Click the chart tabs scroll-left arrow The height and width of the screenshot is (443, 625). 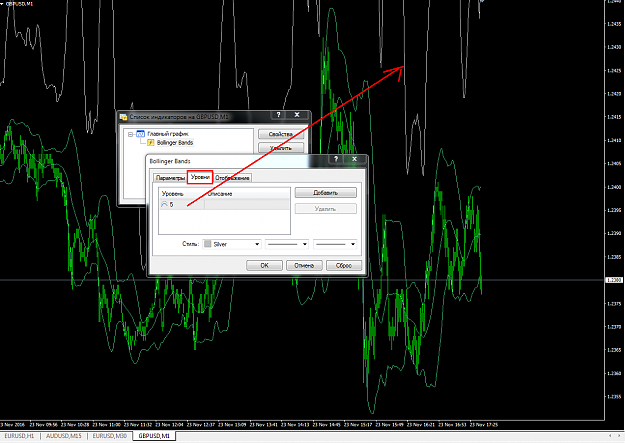coord(610,436)
